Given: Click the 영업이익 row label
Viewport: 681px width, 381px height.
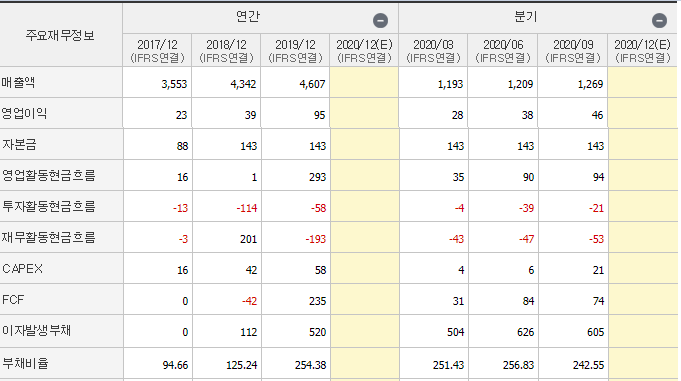Looking at the screenshot, I should point(24,113).
